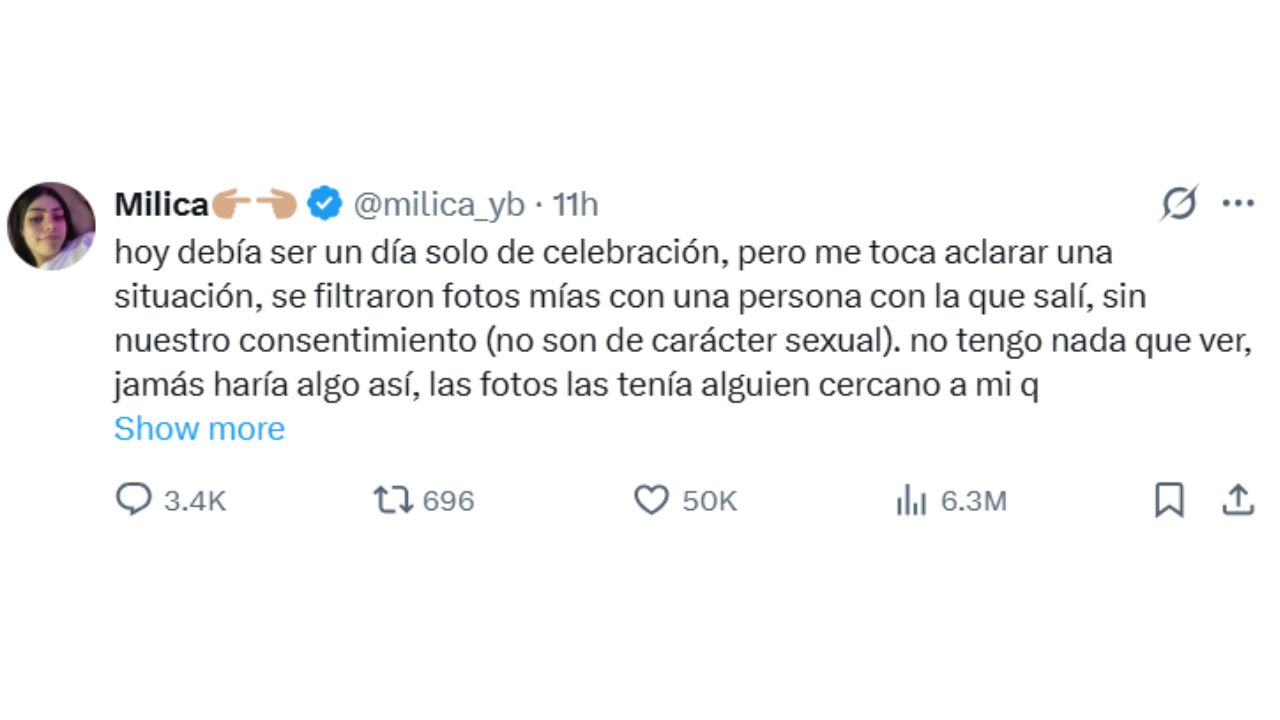Open the more options menu on the tweet
1280x720 pixels.
[1239, 202]
